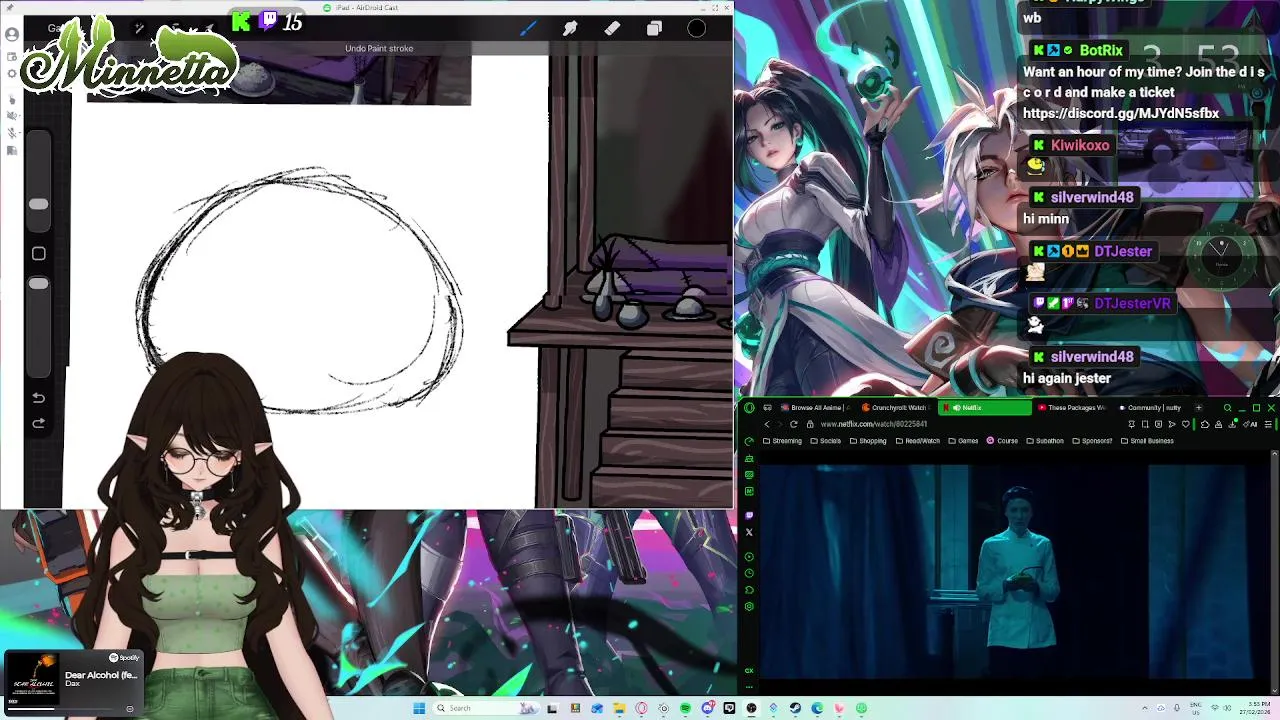Open the Course bookmark
Screen dimensions: 1280x720
pyautogui.click(x=1002, y=441)
